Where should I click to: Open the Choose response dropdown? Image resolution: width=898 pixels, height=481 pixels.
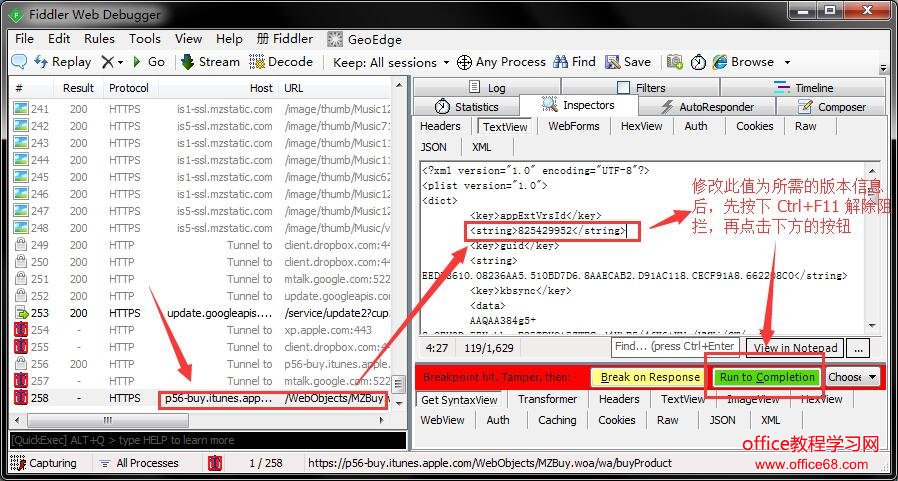pyautogui.click(x=853, y=377)
